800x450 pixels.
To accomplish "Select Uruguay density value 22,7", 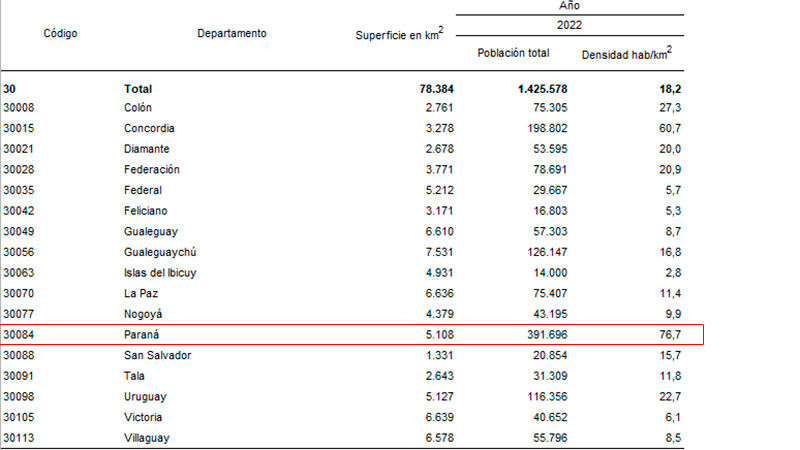I will click(670, 396).
